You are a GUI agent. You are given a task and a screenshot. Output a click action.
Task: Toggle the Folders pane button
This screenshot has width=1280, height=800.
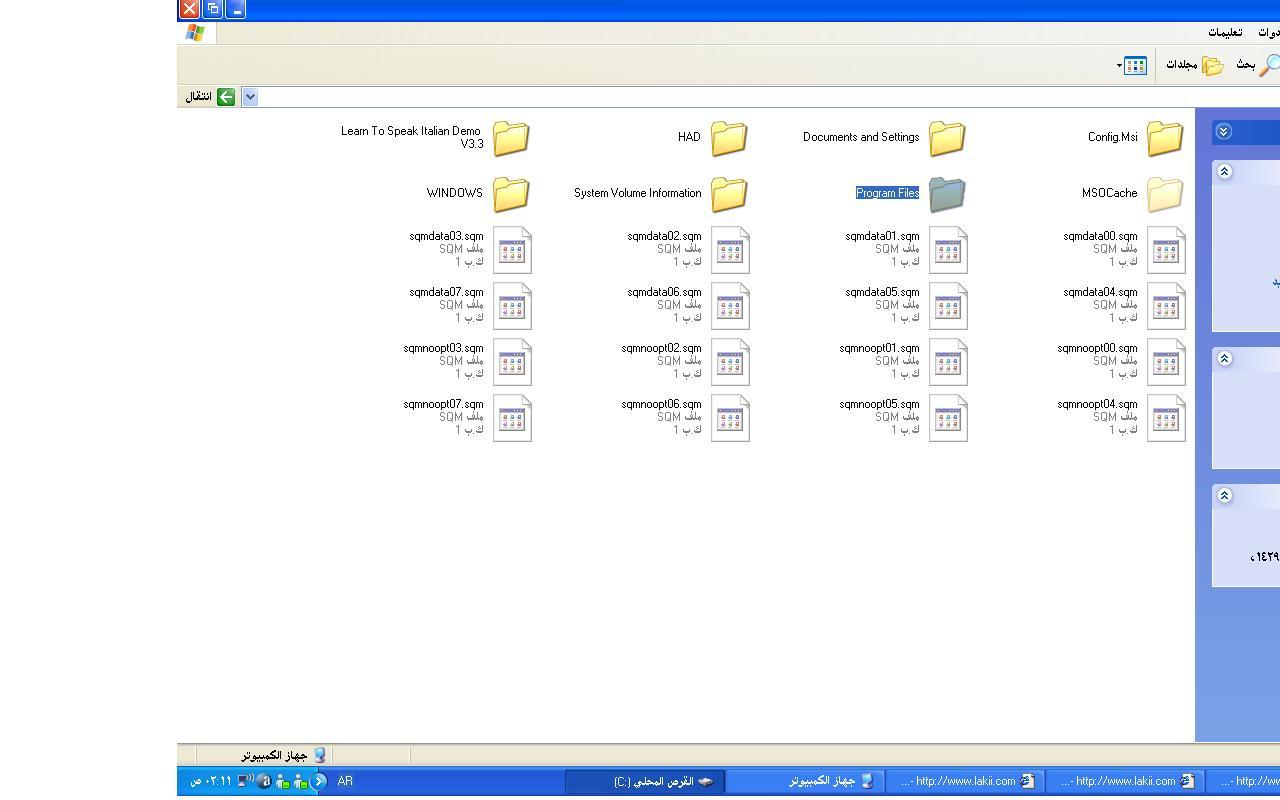1195,65
